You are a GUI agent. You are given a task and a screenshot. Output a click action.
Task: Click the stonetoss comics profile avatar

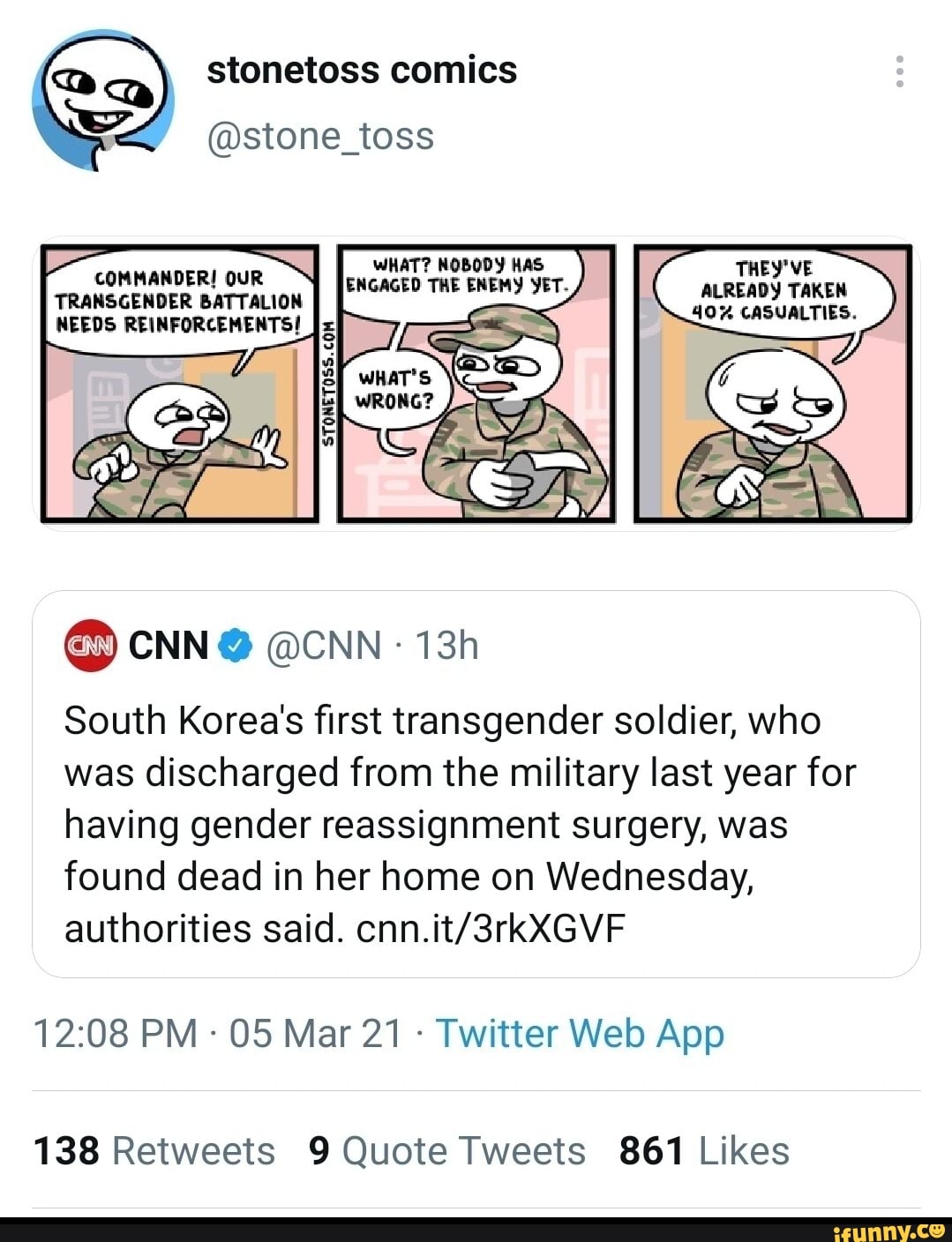click(x=101, y=101)
